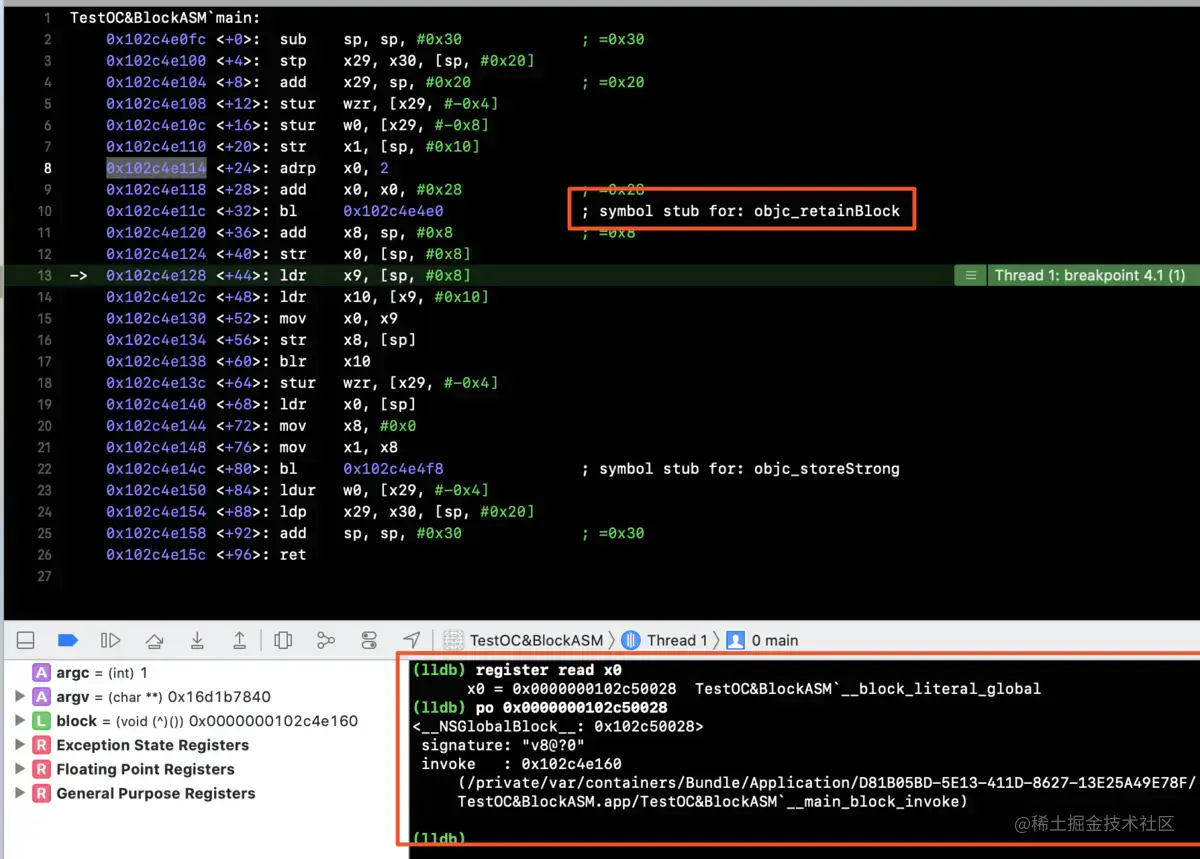The width and height of the screenshot is (1200, 859).
Task: Step into the next call
Action: (197, 640)
